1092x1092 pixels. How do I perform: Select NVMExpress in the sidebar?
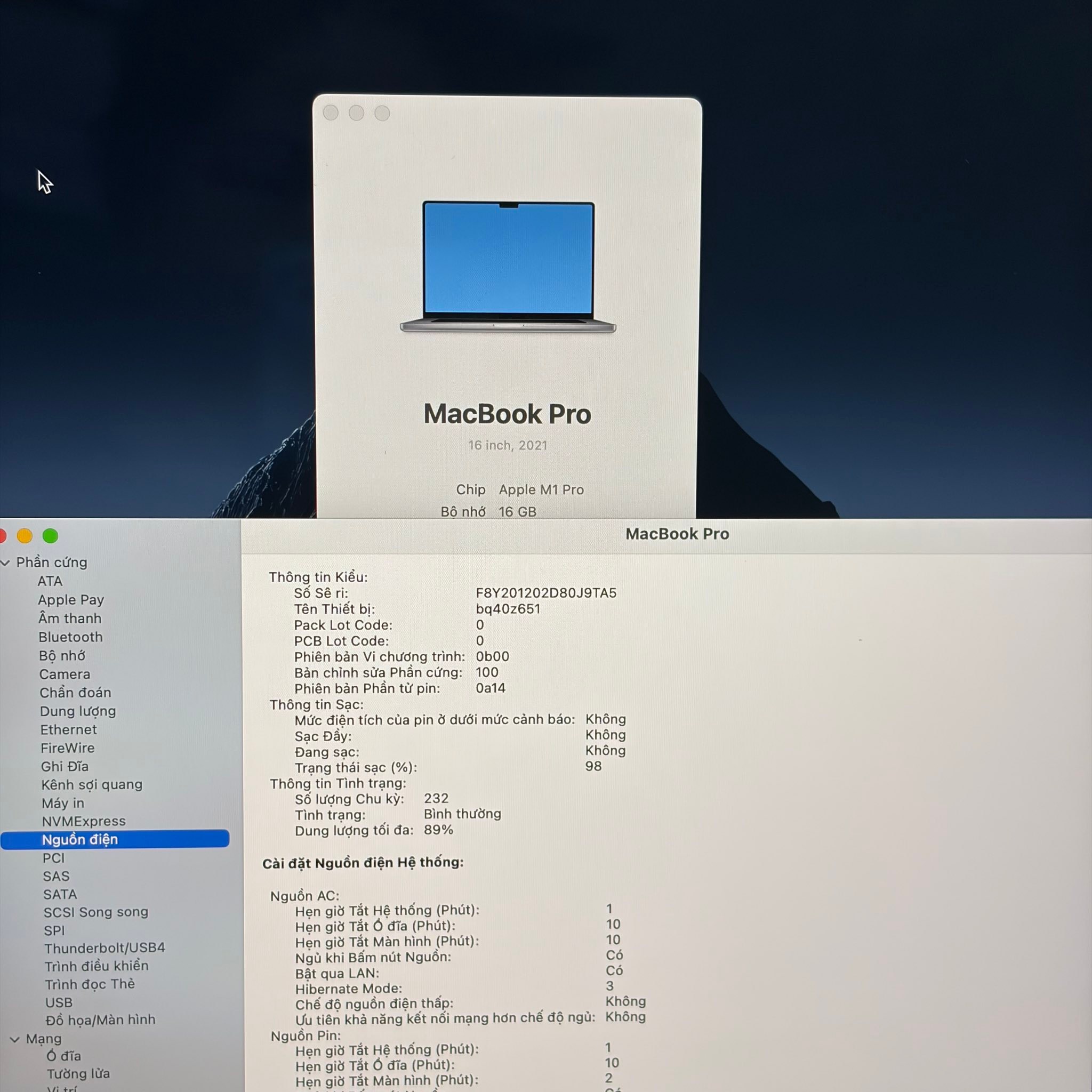pos(84,821)
